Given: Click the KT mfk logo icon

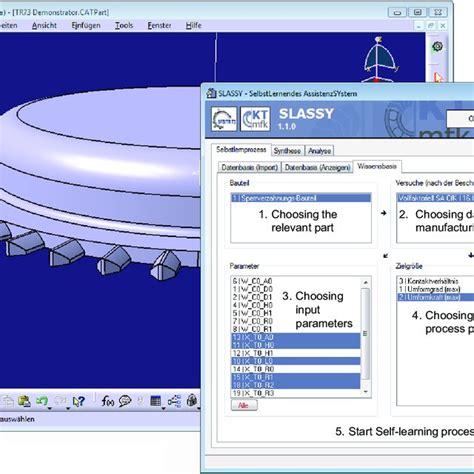Looking at the screenshot, I should point(255,119).
